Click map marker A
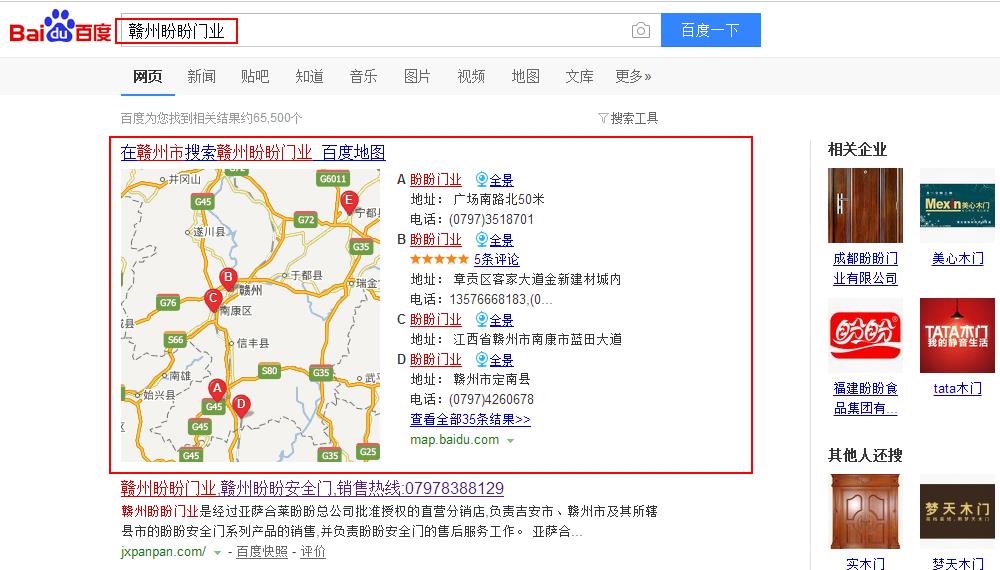The image size is (1000, 570). click(217, 390)
